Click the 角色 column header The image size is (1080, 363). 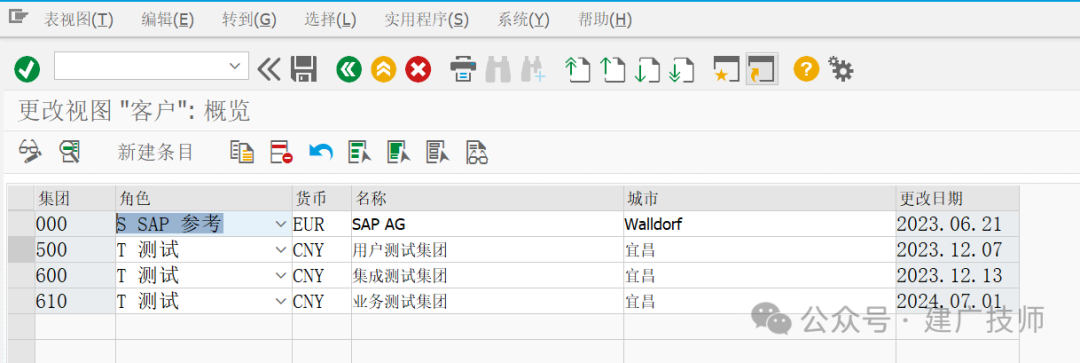[203, 198]
